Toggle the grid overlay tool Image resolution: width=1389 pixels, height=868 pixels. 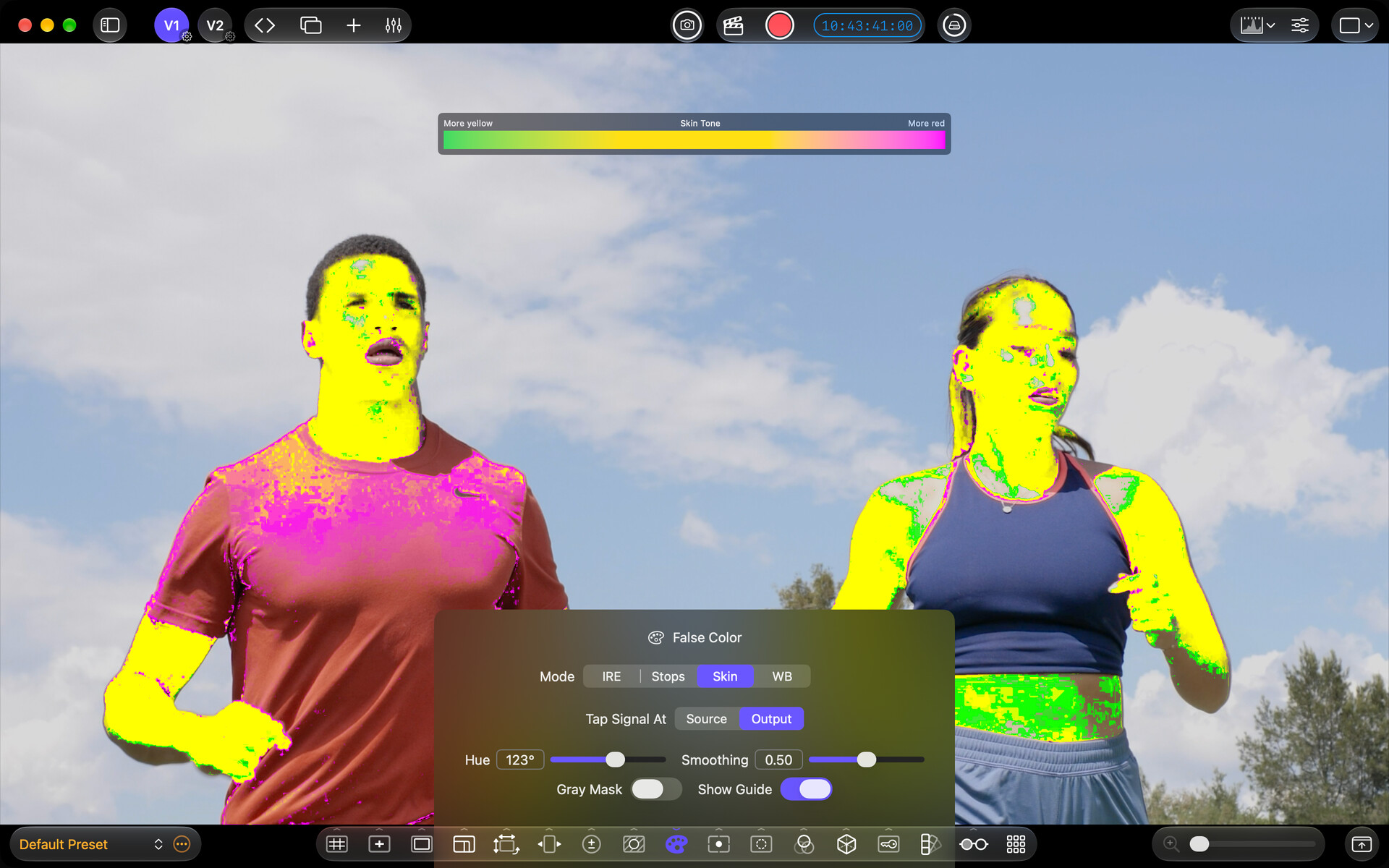(x=337, y=844)
